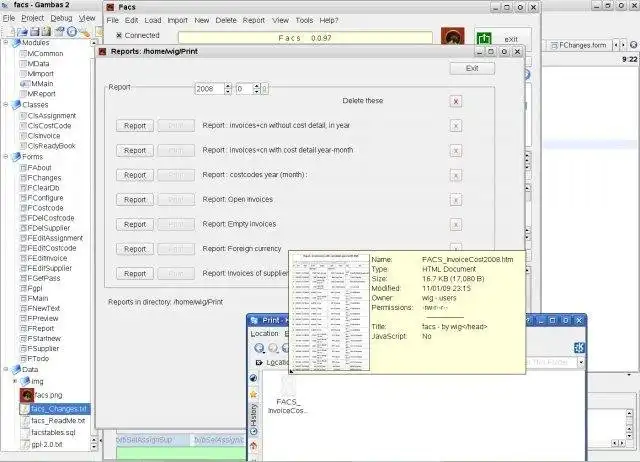Click the project tree scrollbar up arrow

click(x=94, y=43)
